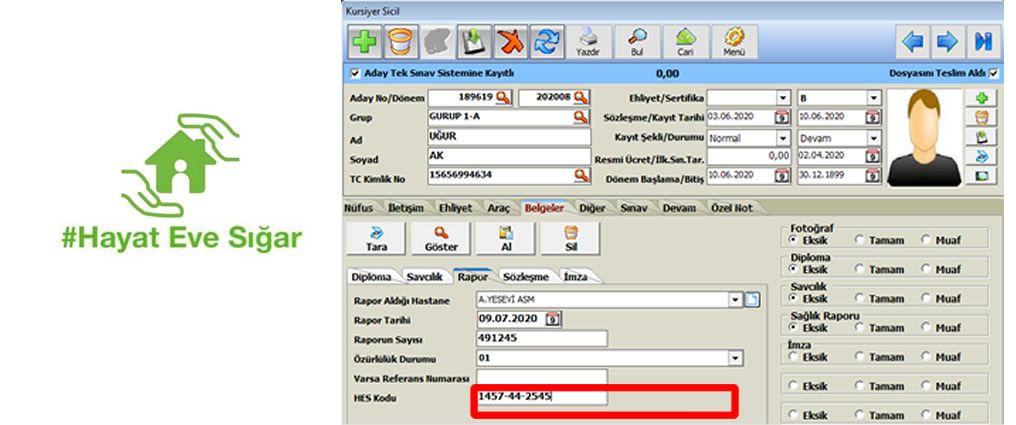Open the Menü gear tool
Viewport: 1016px width, 425px height.
click(734, 42)
